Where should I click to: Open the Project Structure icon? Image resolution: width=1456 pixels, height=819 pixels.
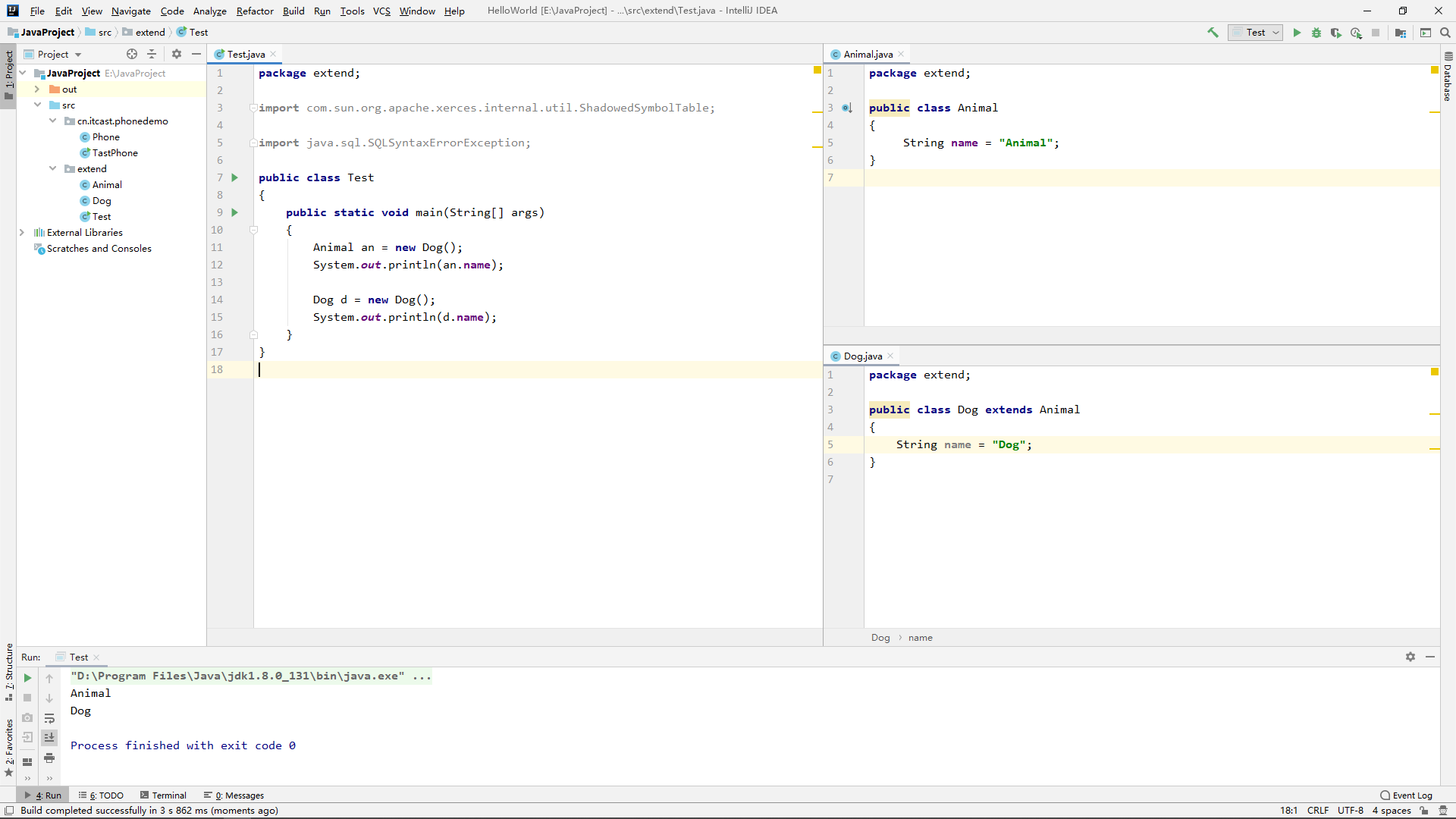1401,33
